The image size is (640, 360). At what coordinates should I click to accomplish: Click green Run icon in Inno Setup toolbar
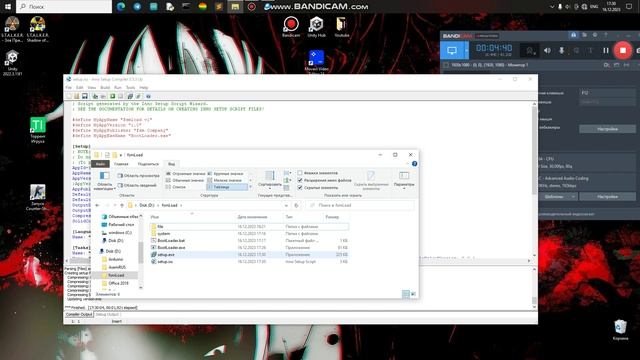click(112, 96)
